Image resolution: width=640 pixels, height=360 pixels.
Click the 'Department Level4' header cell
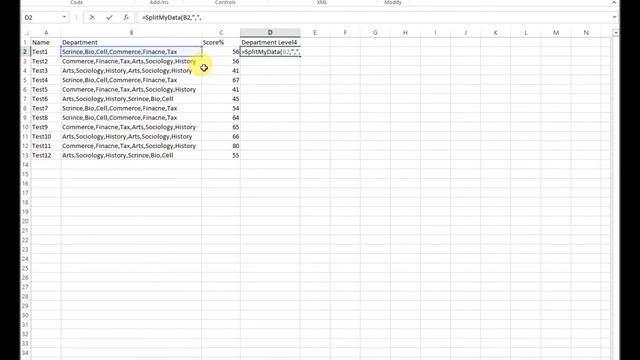click(270, 42)
